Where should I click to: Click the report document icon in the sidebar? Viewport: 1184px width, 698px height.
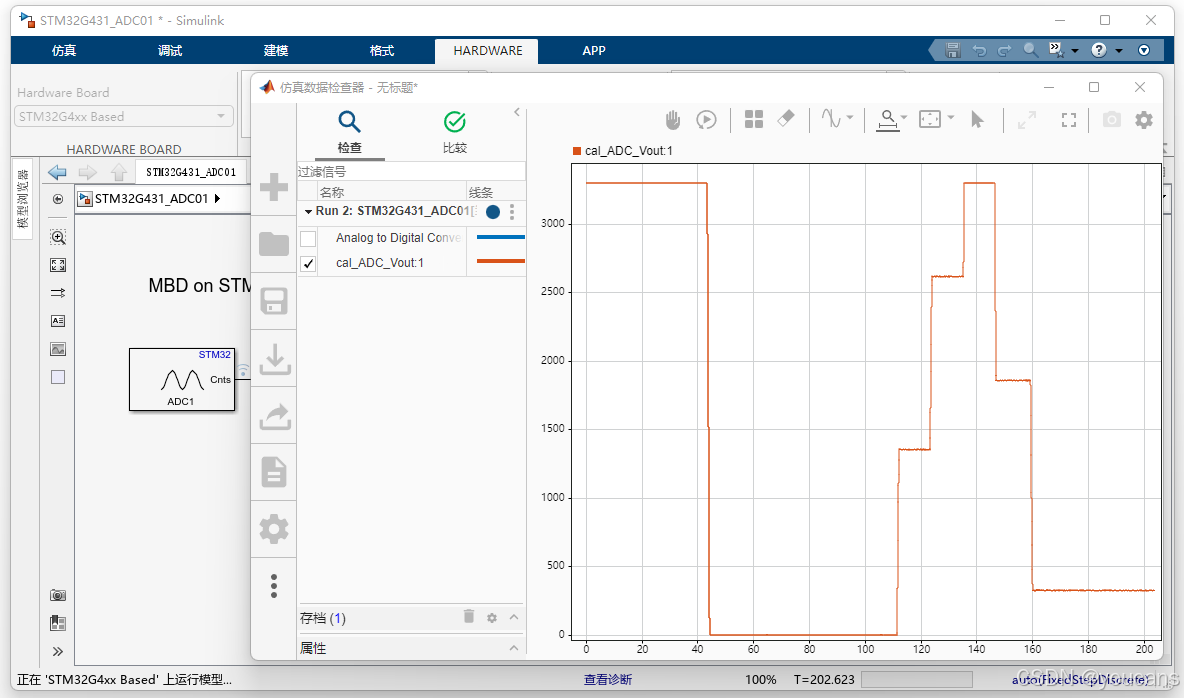(273, 472)
